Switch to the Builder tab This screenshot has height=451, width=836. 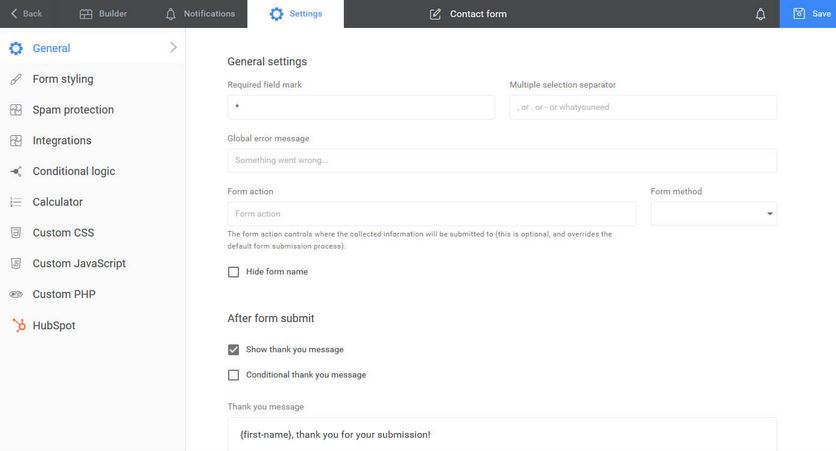click(103, 14)
